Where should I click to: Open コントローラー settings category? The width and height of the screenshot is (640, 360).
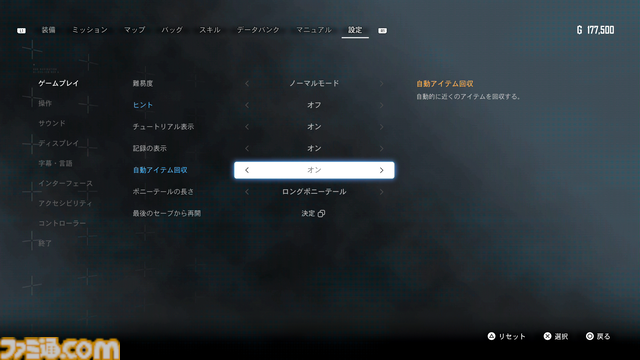point(62,223)
